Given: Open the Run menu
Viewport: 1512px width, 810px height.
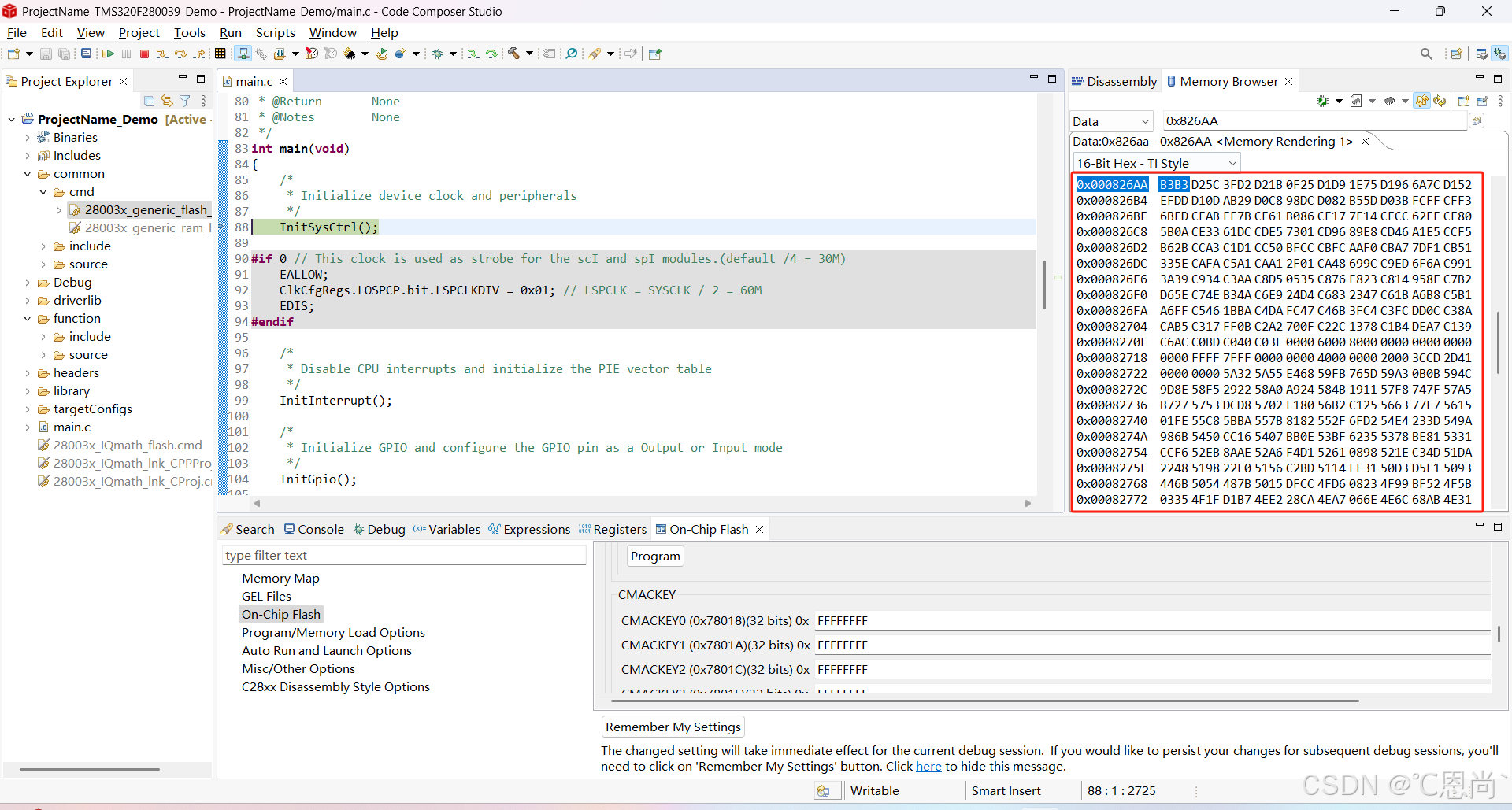Looking at the screenshot, I should pos(231,32).
